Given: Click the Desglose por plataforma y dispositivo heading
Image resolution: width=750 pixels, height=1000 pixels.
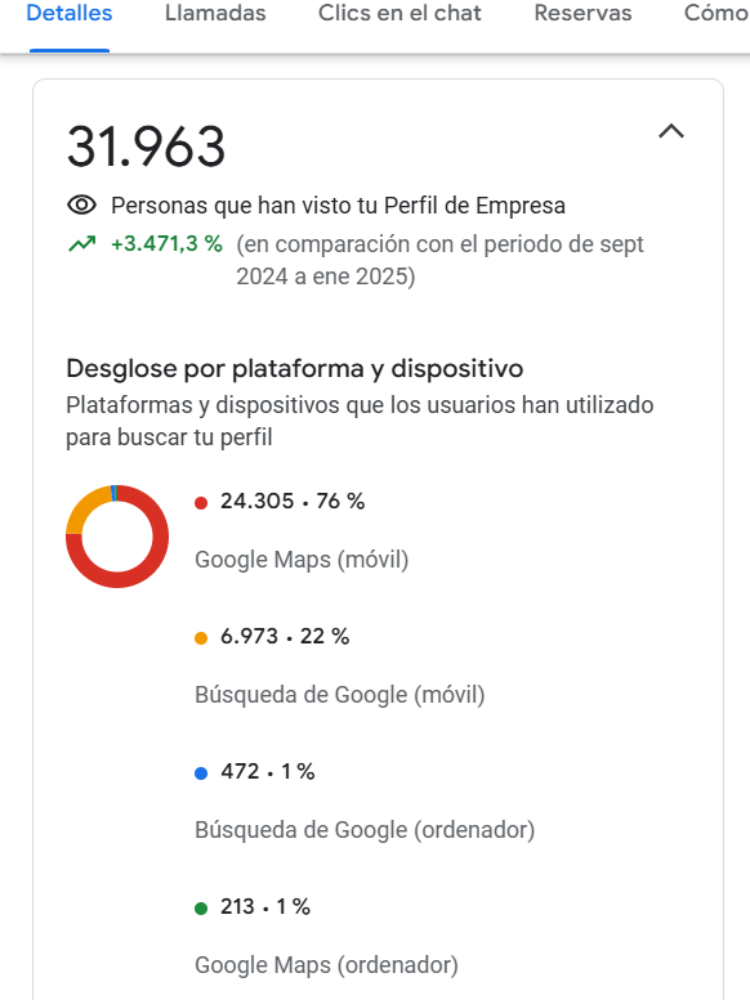Looking at the screenshot, I should tap(294, 368).
